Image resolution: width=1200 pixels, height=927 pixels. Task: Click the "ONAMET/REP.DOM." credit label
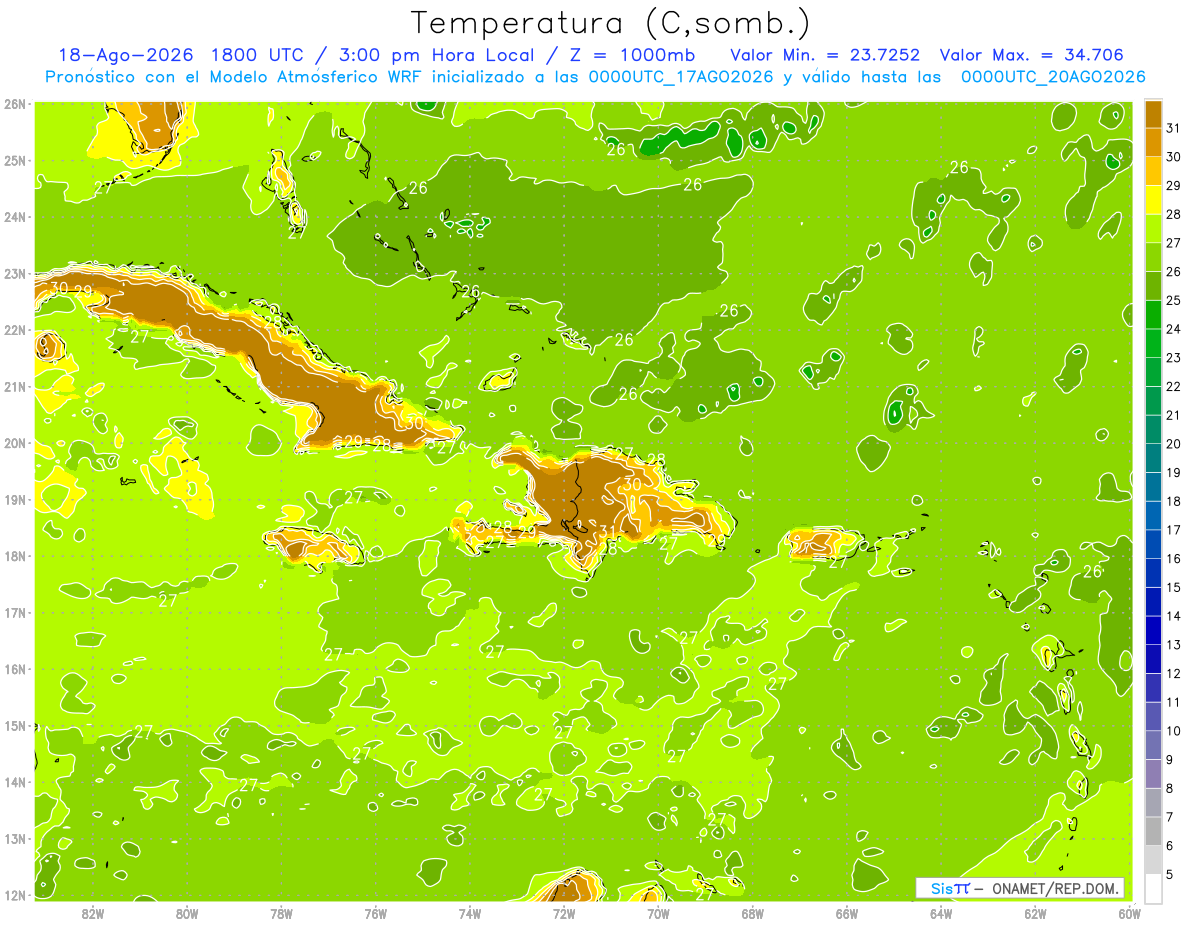(1054, 888)
